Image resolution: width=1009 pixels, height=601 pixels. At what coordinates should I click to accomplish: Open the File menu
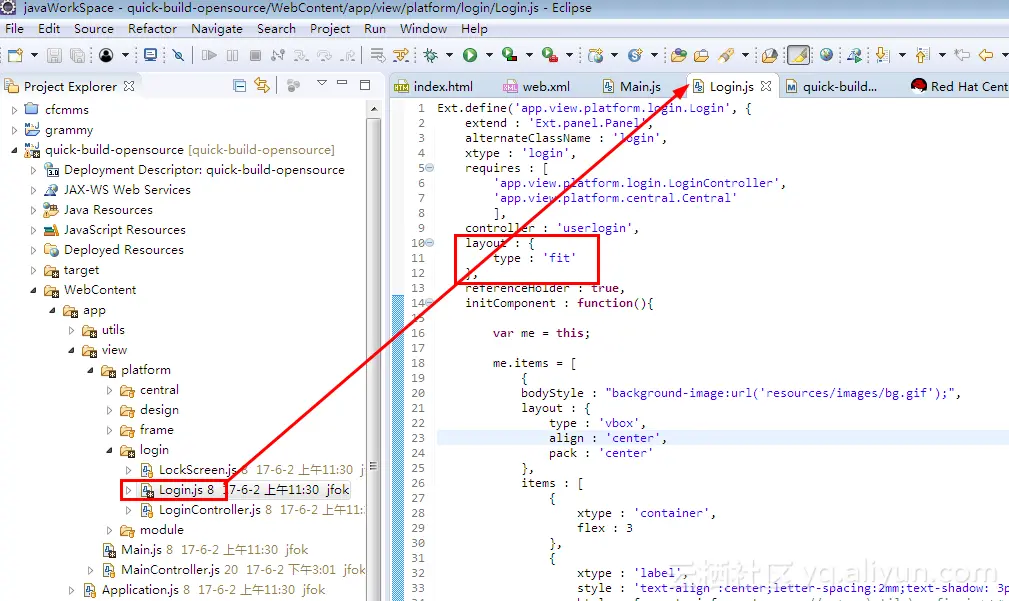[x=14, y=29]
